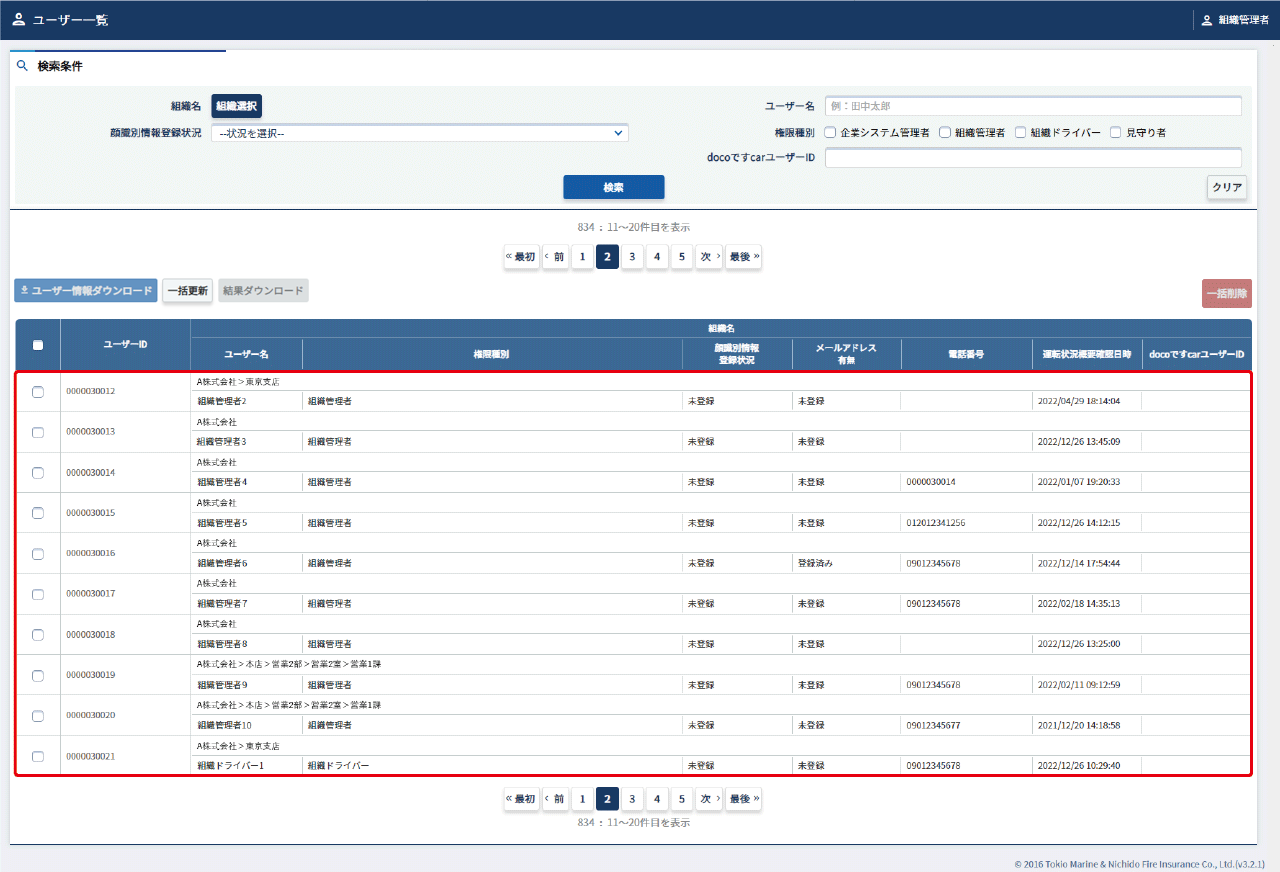Click the クリア button to reset filters
The image size is (1280, 872).
[1226, 188]
